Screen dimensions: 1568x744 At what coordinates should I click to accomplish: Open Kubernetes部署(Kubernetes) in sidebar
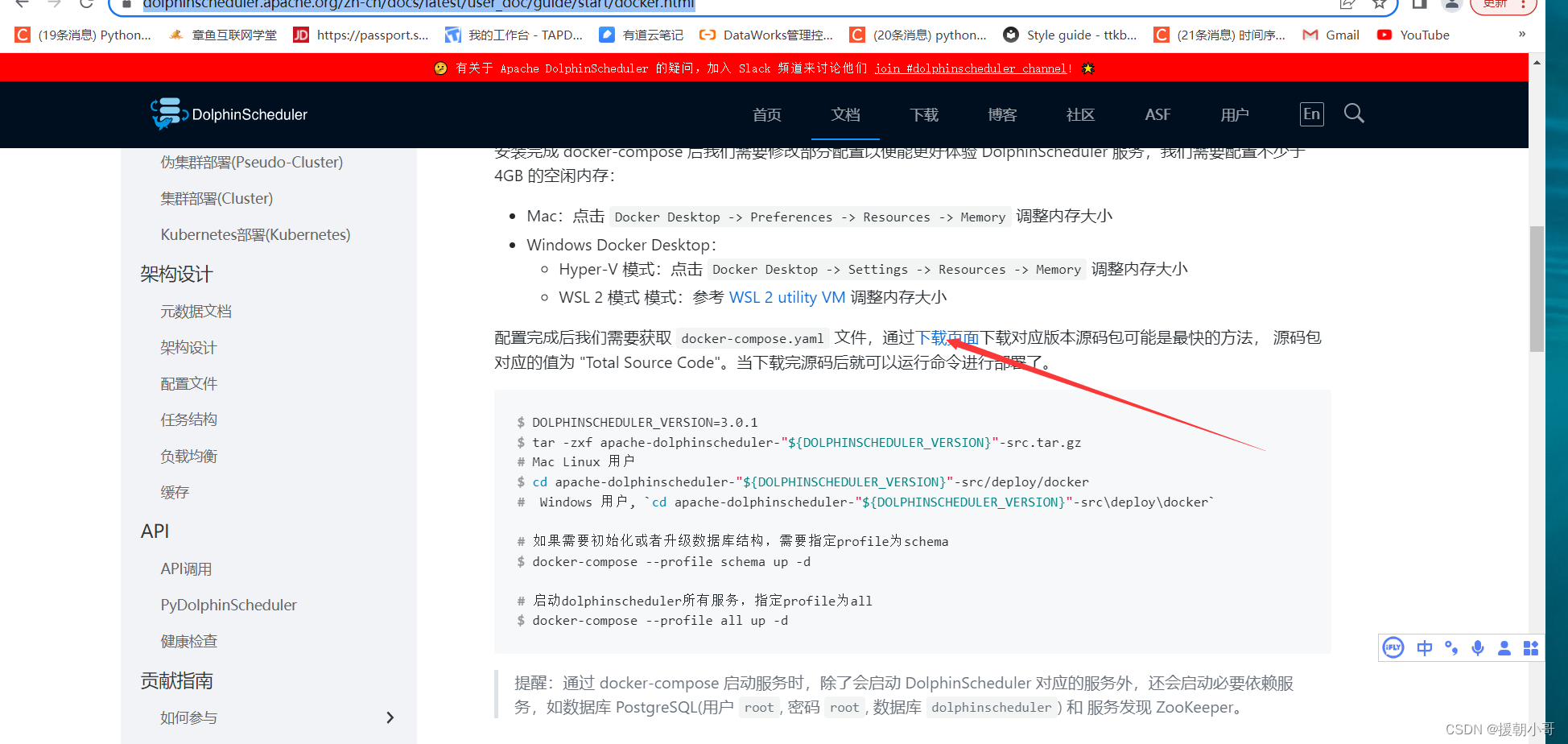[255, 234]
